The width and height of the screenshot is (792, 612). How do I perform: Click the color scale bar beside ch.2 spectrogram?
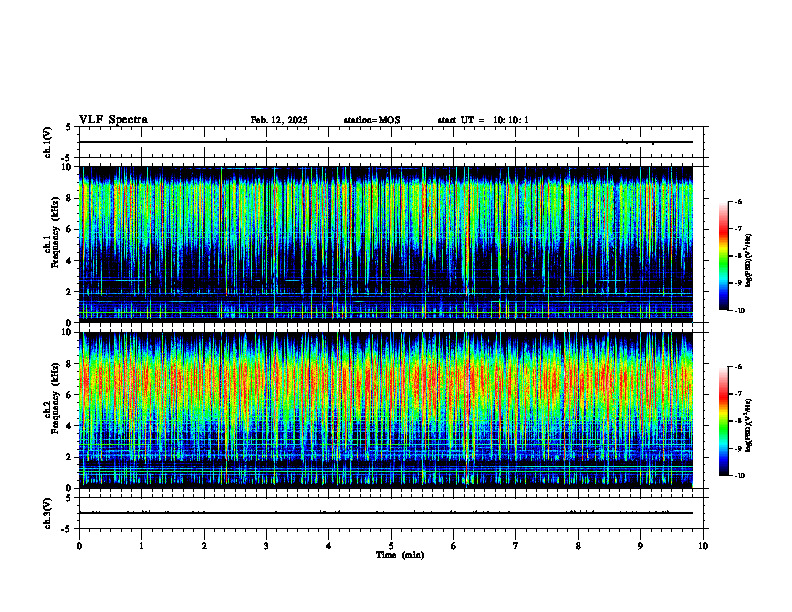[x=723, y=421]
